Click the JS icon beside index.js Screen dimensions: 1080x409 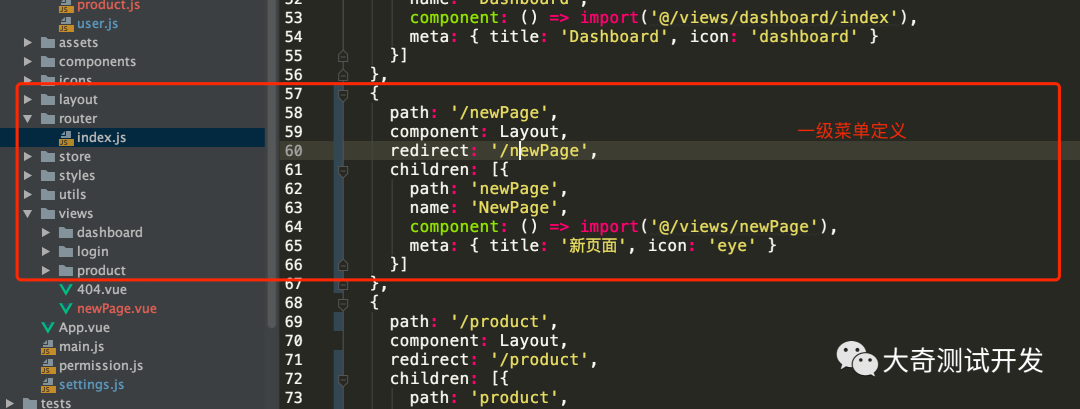click(x=66, y=138)
